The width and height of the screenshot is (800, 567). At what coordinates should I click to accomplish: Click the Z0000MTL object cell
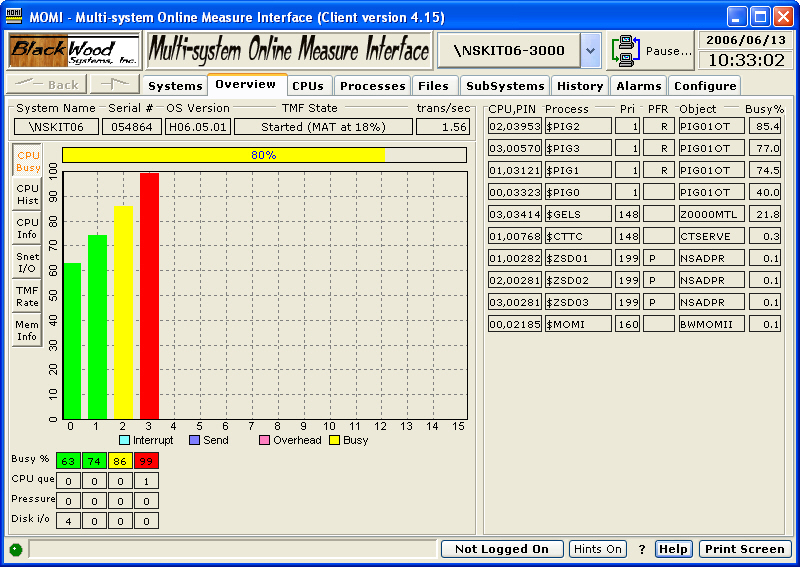click(711, 214)
